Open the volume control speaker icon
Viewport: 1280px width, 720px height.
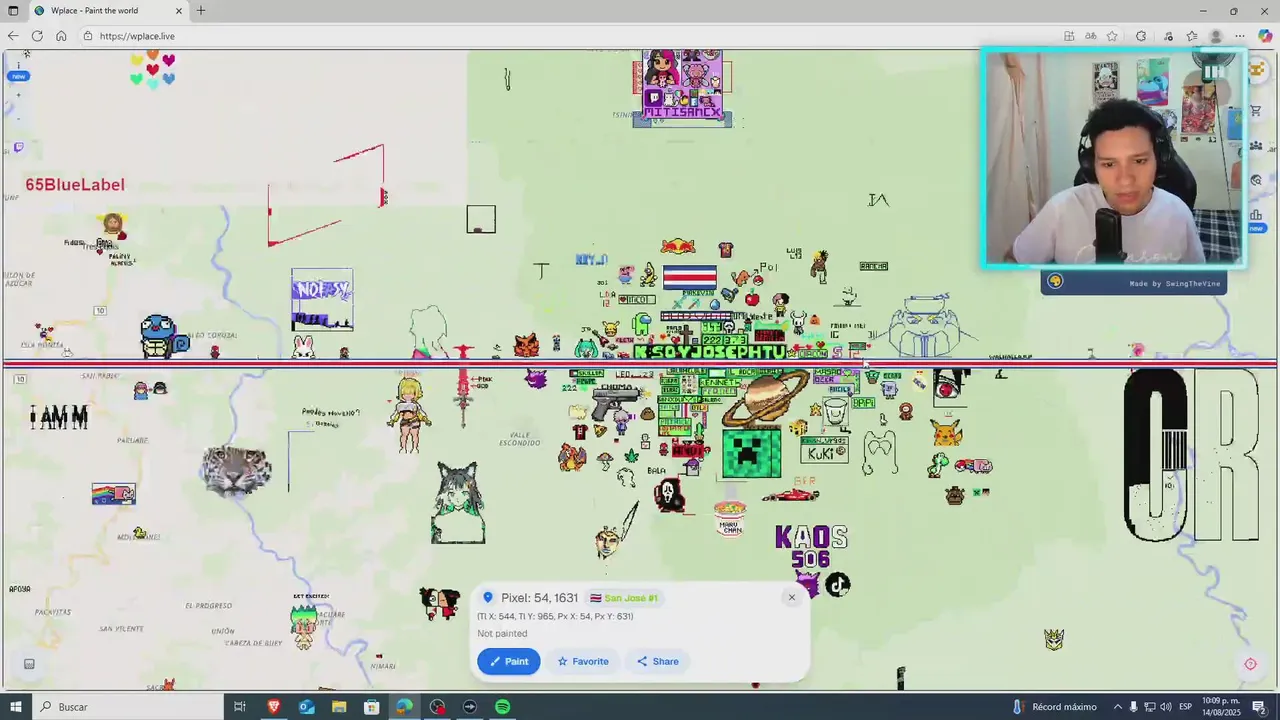[1165, 707]
